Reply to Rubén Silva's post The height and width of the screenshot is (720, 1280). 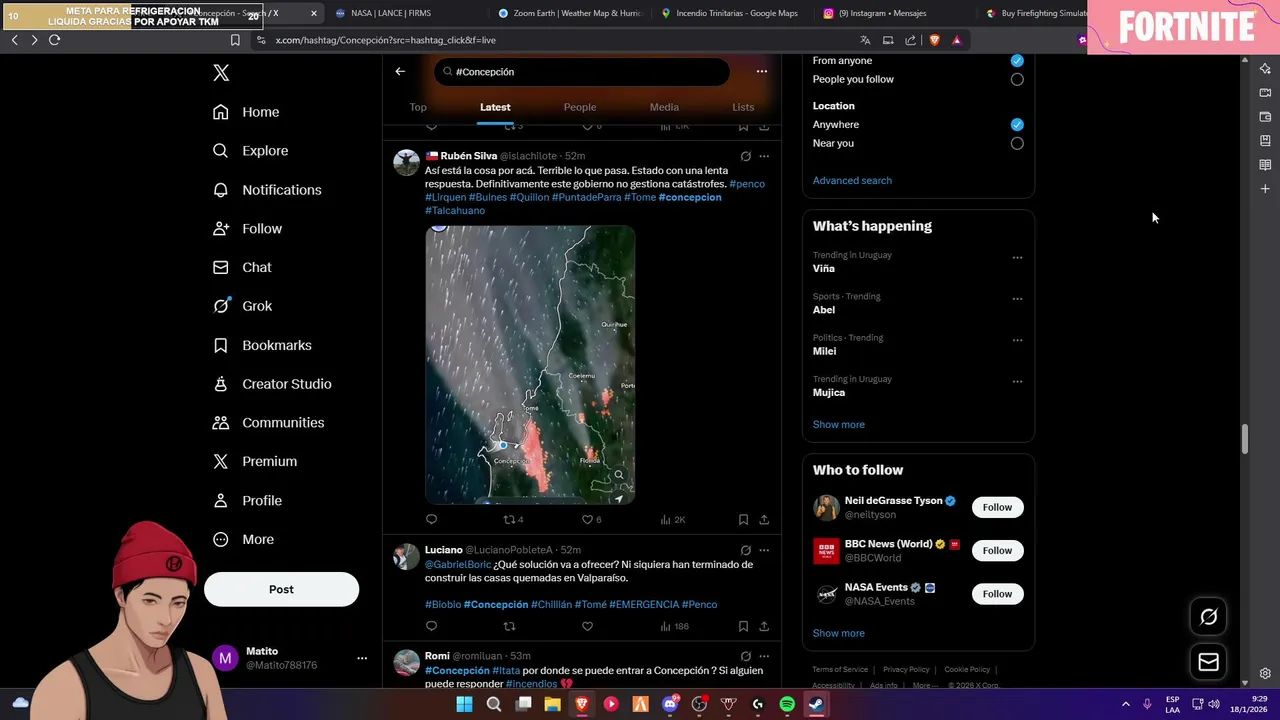[432, 519]
